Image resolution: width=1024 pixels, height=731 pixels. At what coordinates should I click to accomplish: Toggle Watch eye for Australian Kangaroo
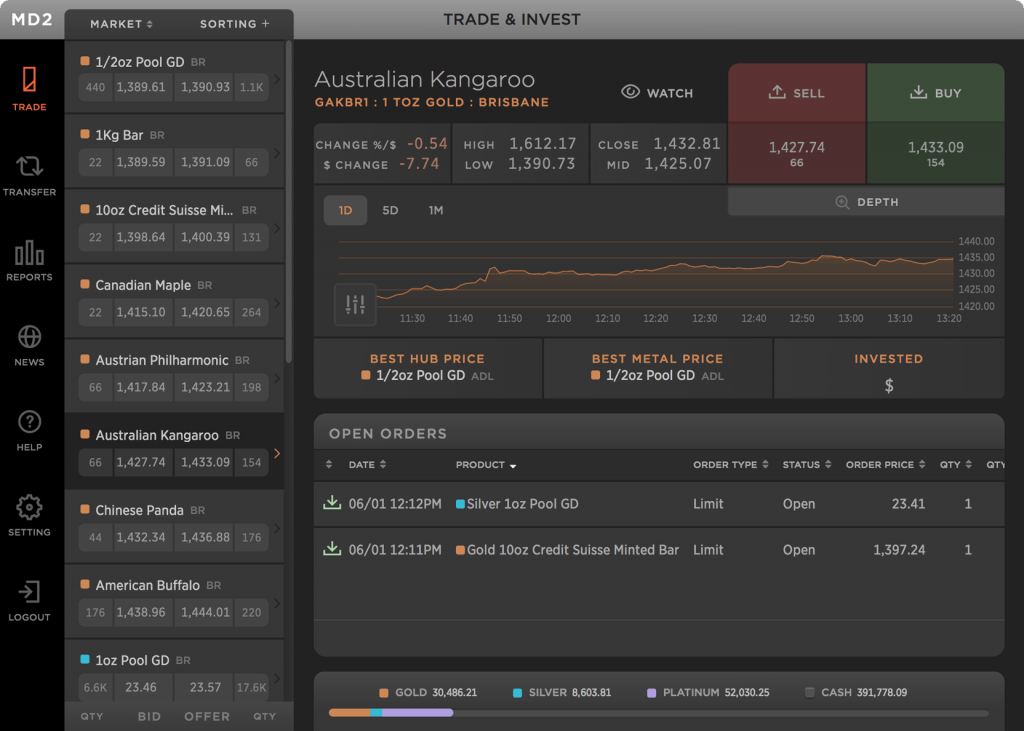pos(657,93)
